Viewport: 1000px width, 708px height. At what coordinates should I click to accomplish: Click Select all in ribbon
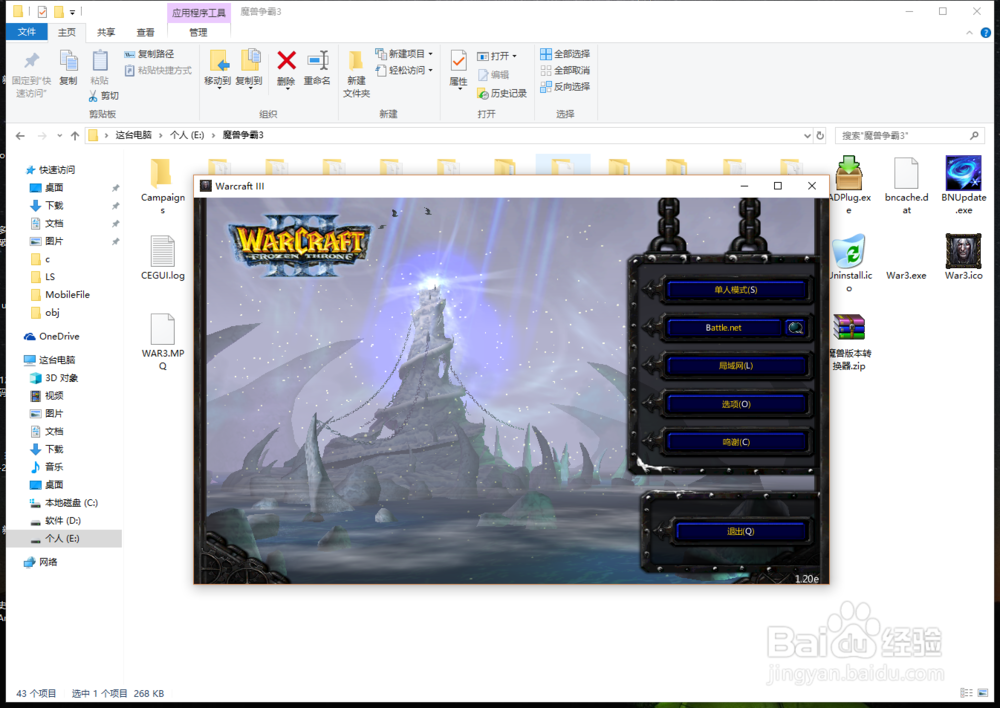(565, 54)
